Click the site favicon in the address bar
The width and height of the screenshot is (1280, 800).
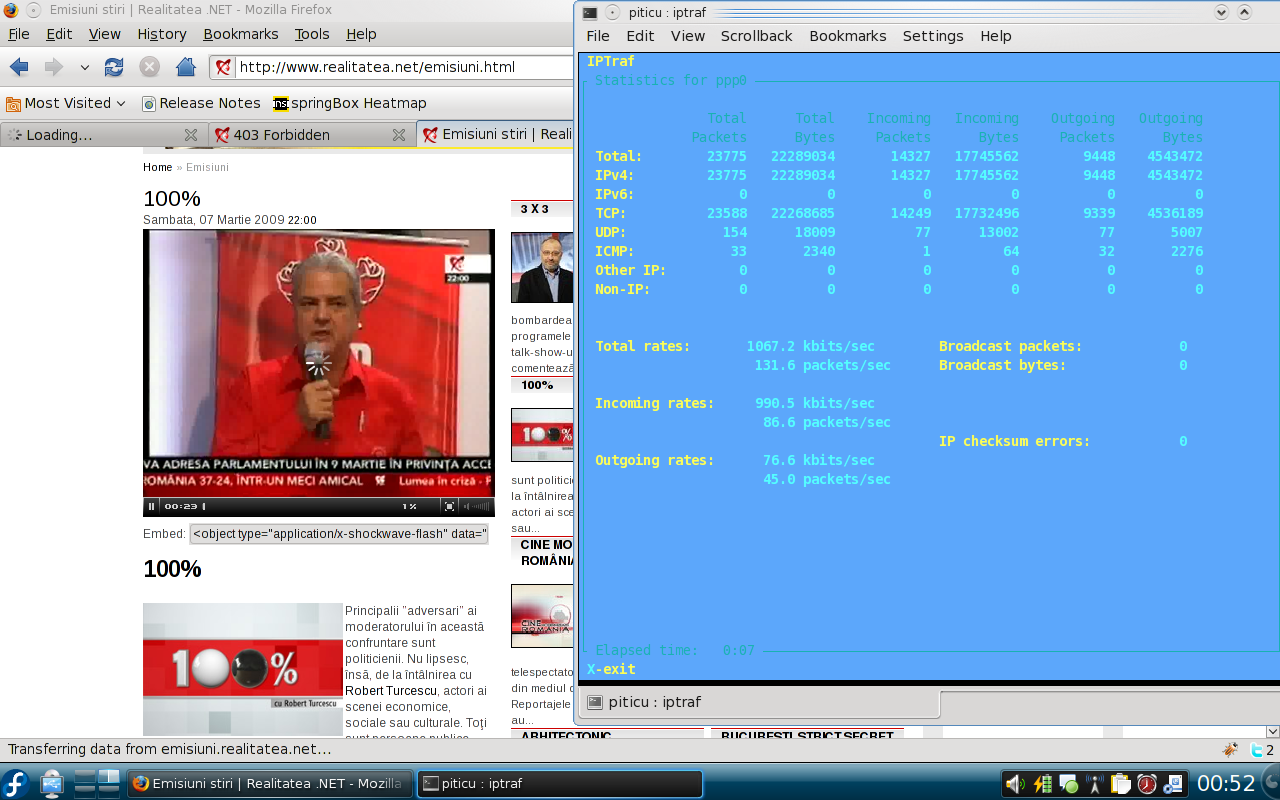224,68
